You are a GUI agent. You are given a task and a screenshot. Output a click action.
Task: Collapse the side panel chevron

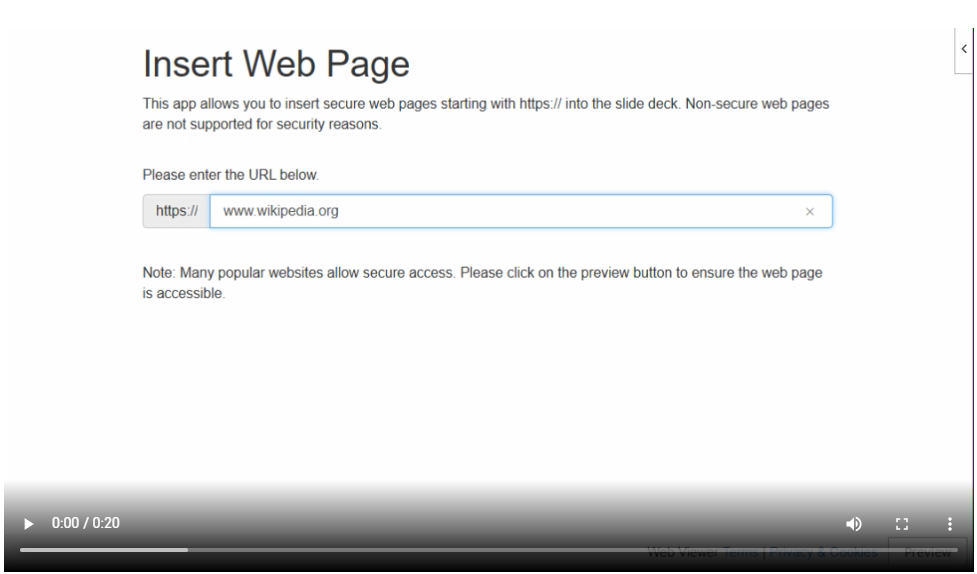click(x=964, y=49)
